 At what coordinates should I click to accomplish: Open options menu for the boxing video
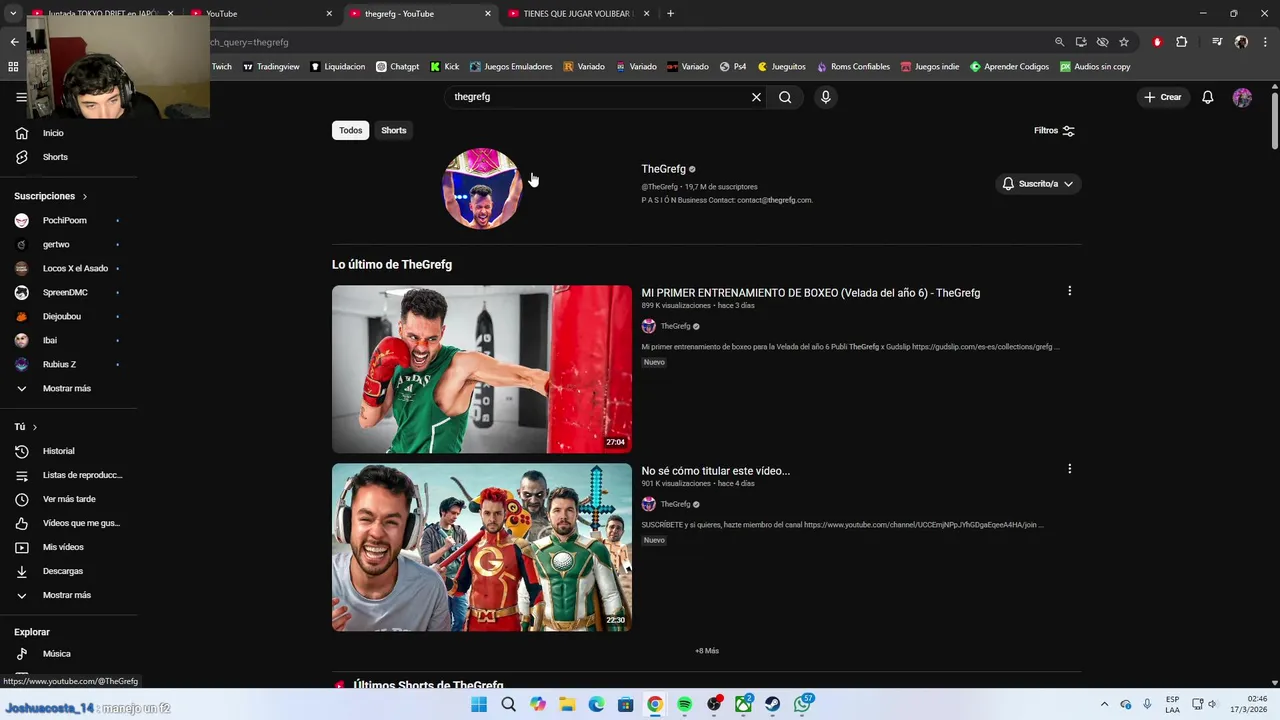[1069, 291]
